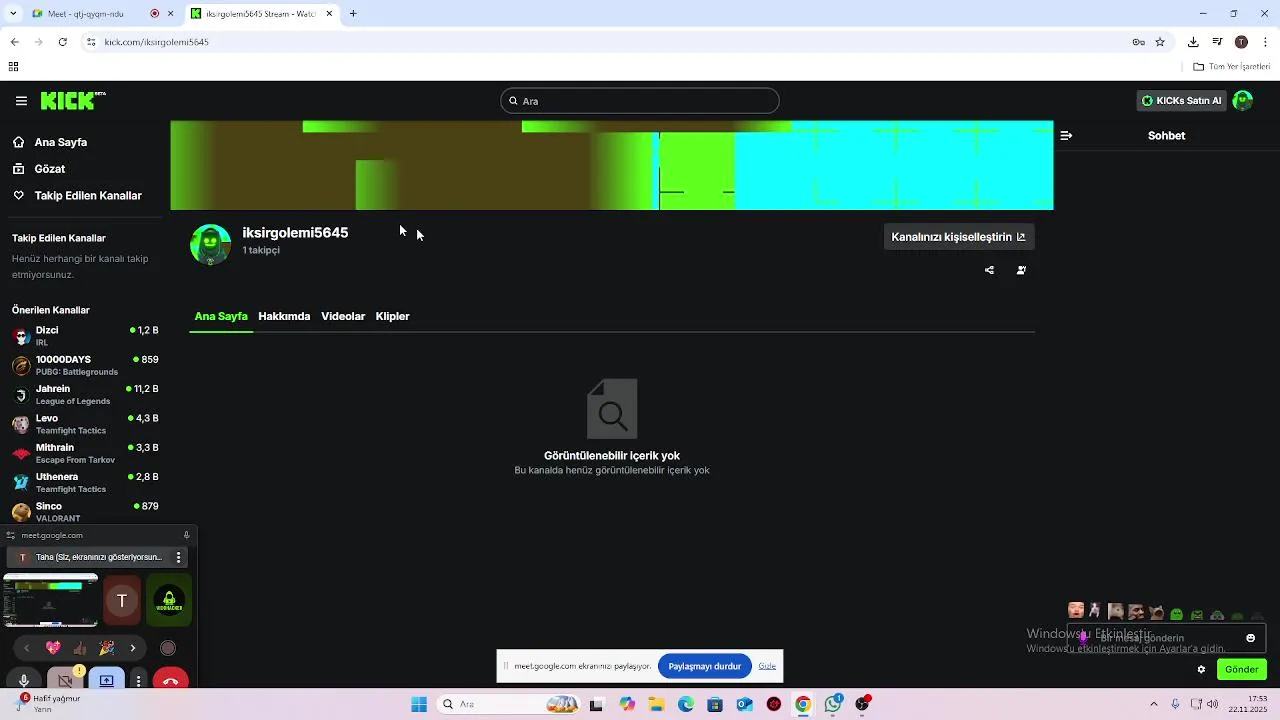Click the icon right of the share icon
Viewport: 1280px width, 720px height.
pyautogui.click(x=1021, y=270)
